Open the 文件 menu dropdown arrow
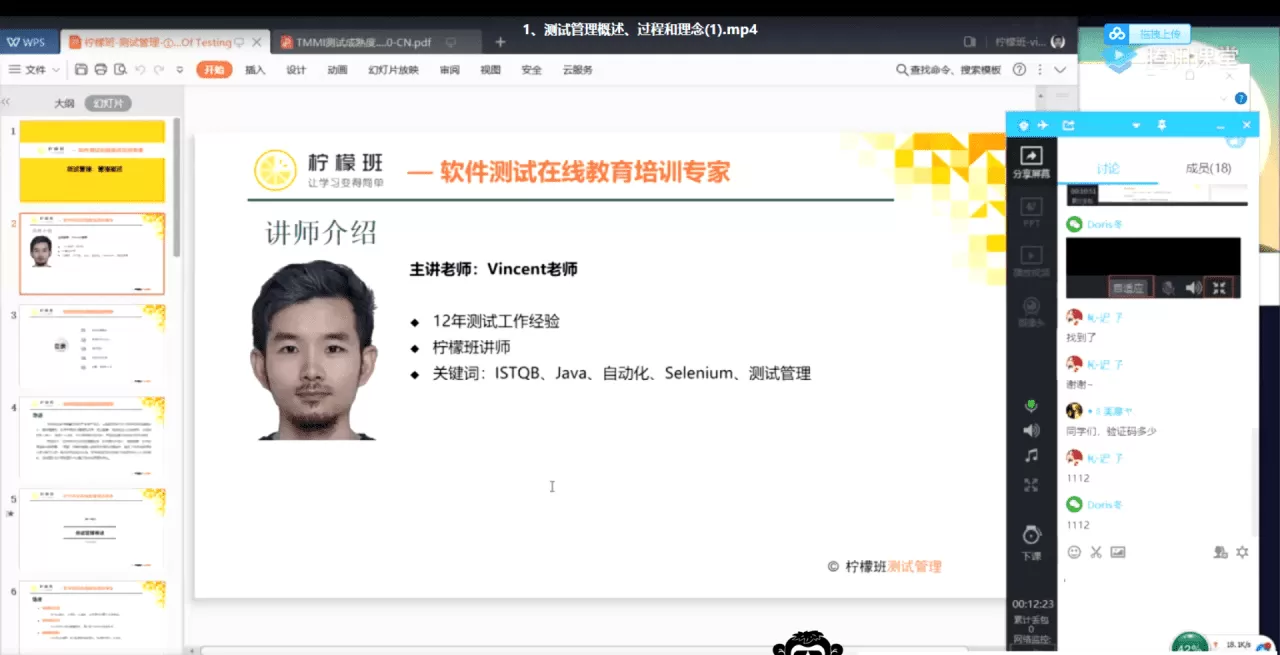 coord(55,69)
